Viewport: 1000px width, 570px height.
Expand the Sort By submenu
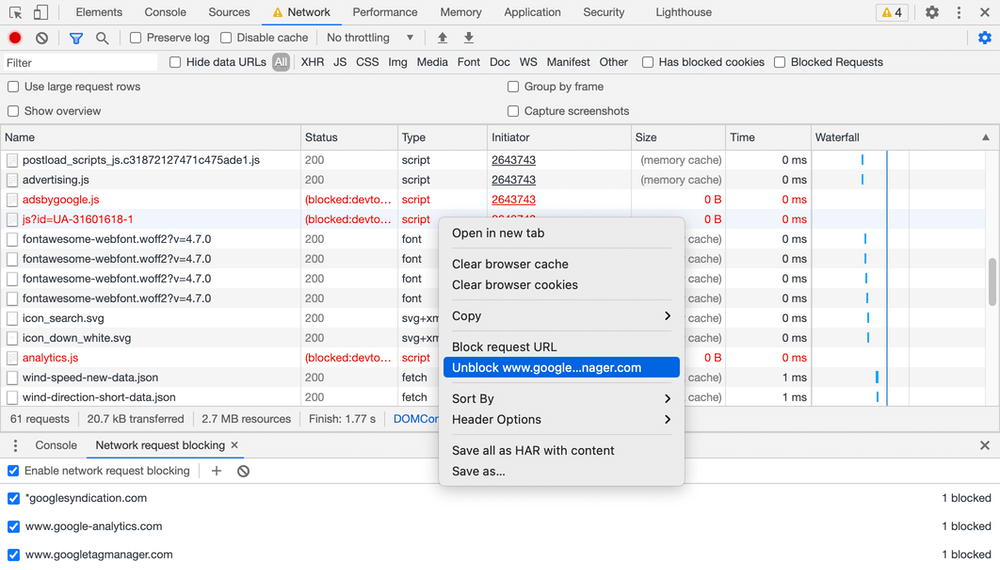561,398
